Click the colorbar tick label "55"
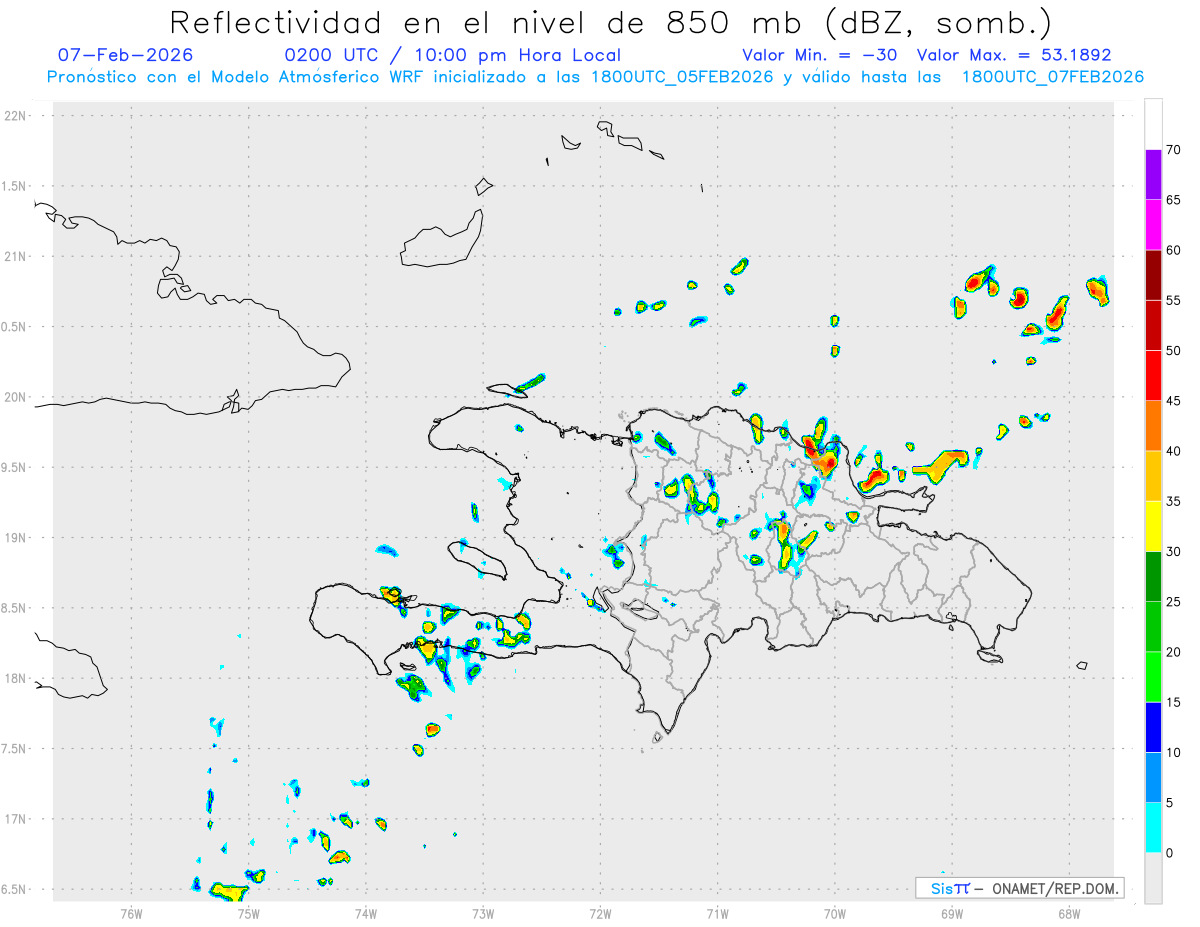The height and width of the screenshot is (927, 1200). pos(1174,301)
